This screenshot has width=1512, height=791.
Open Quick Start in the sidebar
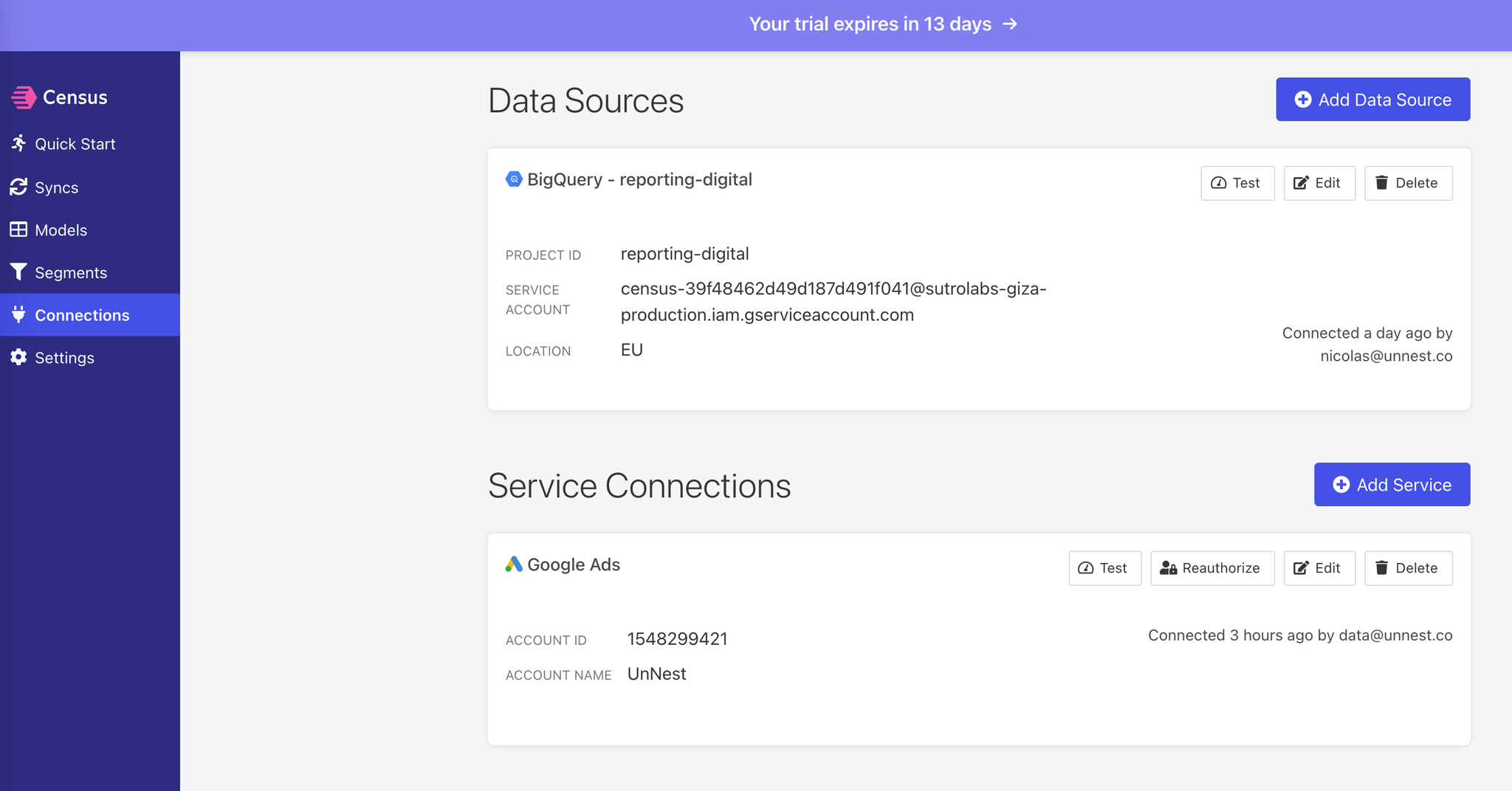click(x=90, y=144)
